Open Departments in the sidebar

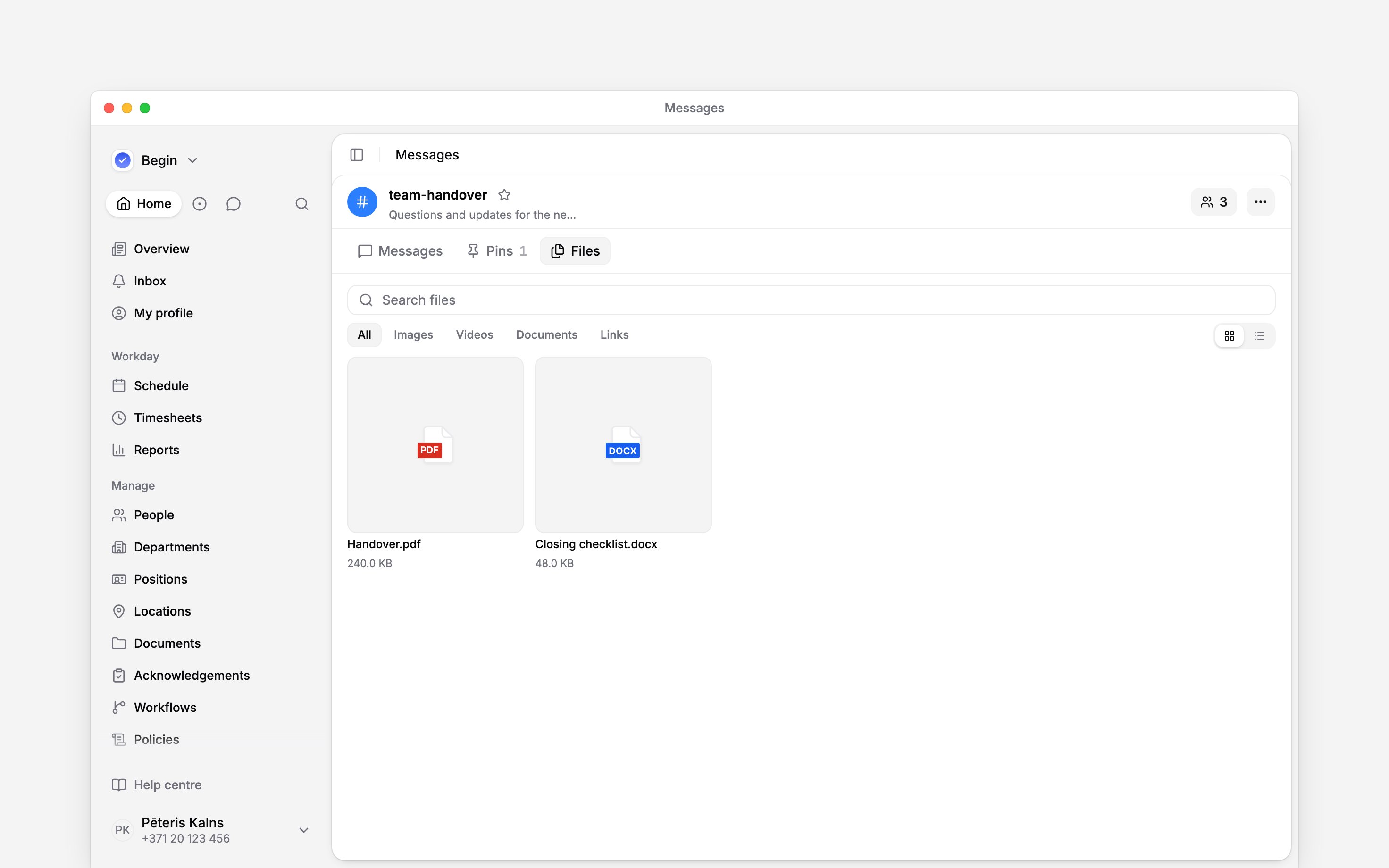point(210,547)
